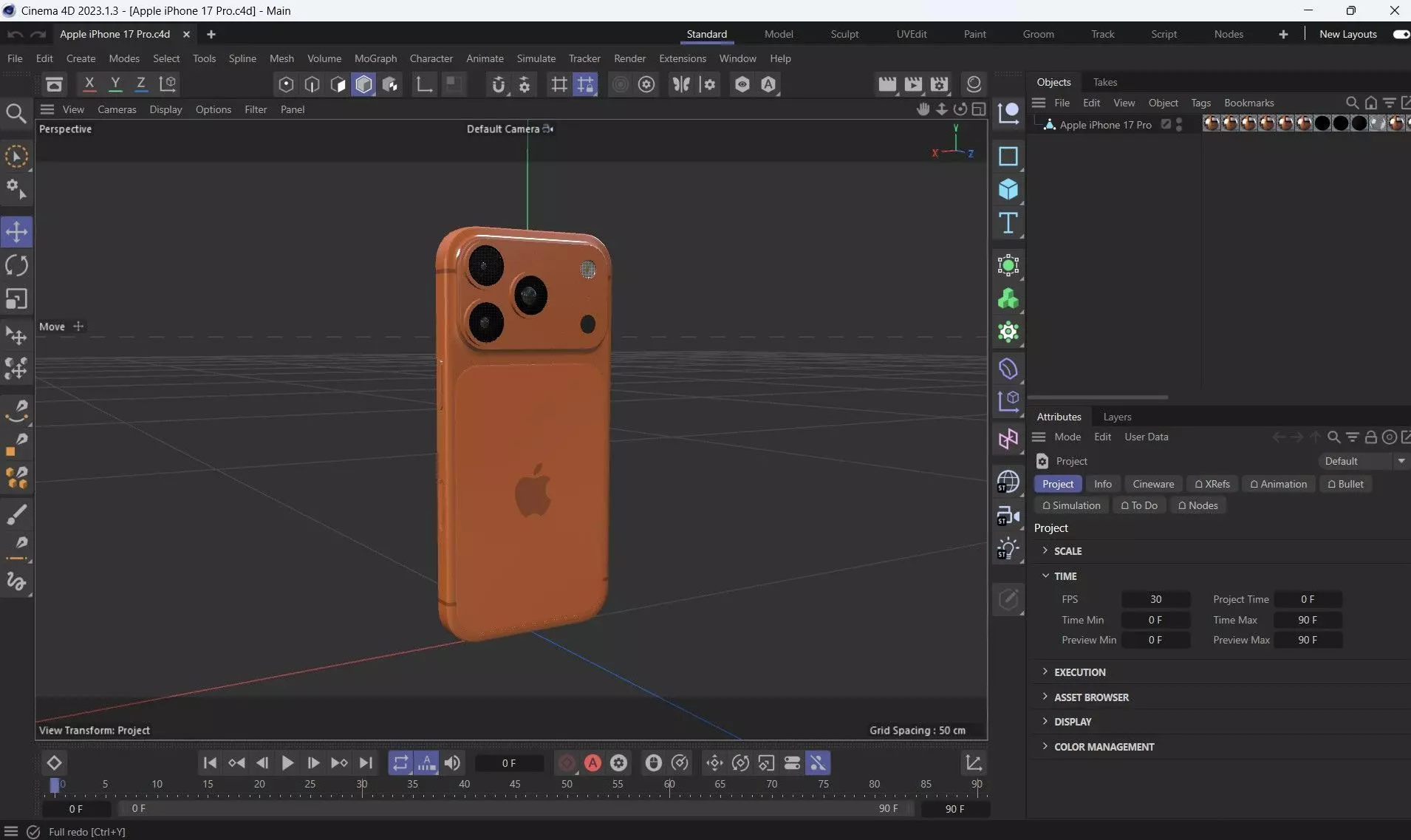Viewport: 1411px width, 840px height.
Task: Toggle Y axis lock
Action: click(115, 83)
